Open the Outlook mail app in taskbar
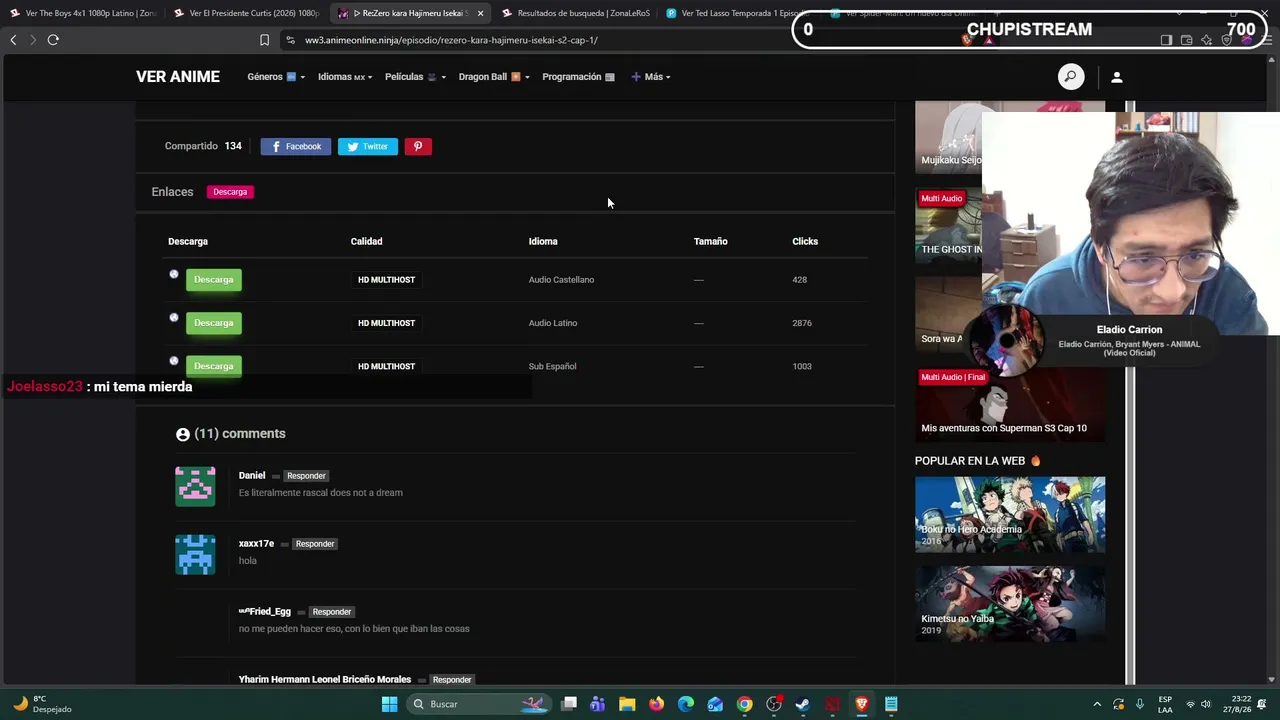 pyautogui.click(x=715, y=704)
